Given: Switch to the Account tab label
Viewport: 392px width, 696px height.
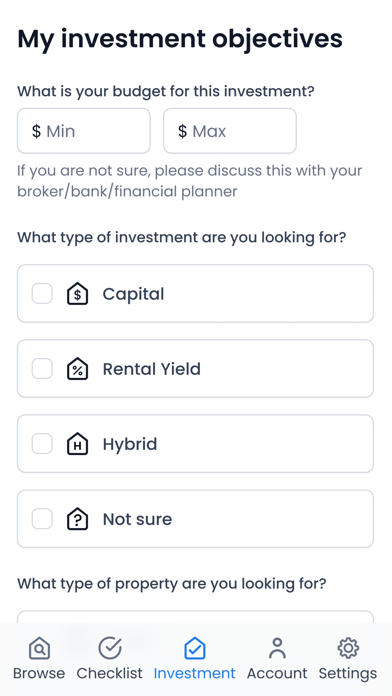Looking at the screenshot, I should click(x=277, y=673).
